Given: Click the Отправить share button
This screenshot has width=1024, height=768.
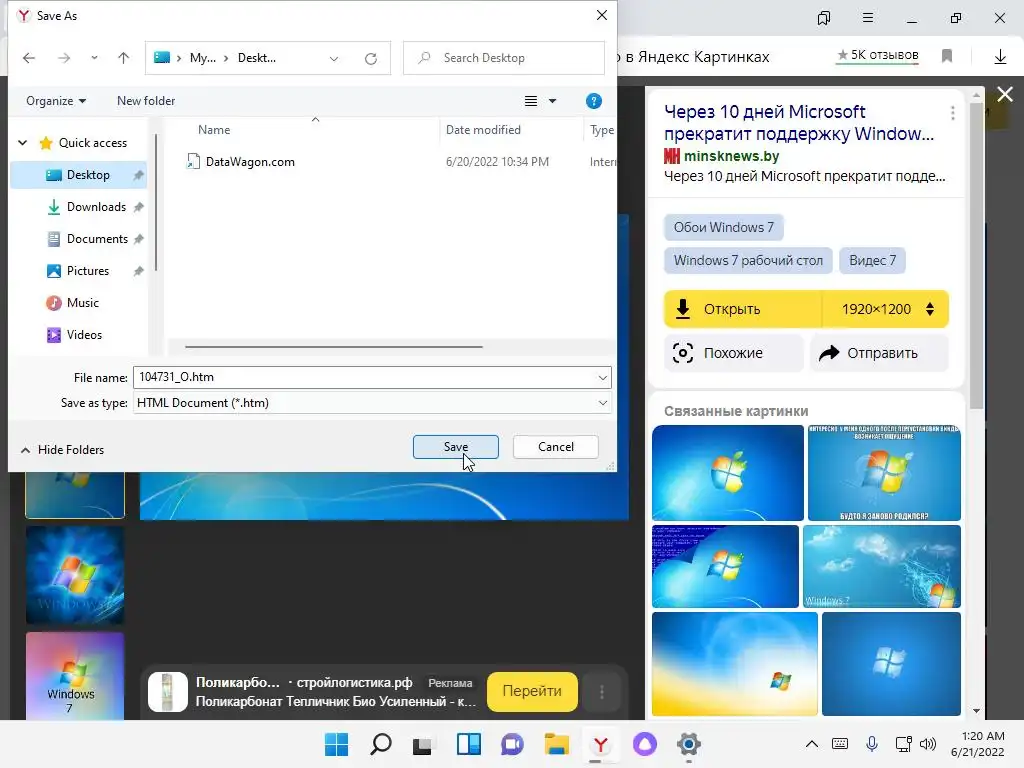Looking at the screenshot, I should [879, 353].
